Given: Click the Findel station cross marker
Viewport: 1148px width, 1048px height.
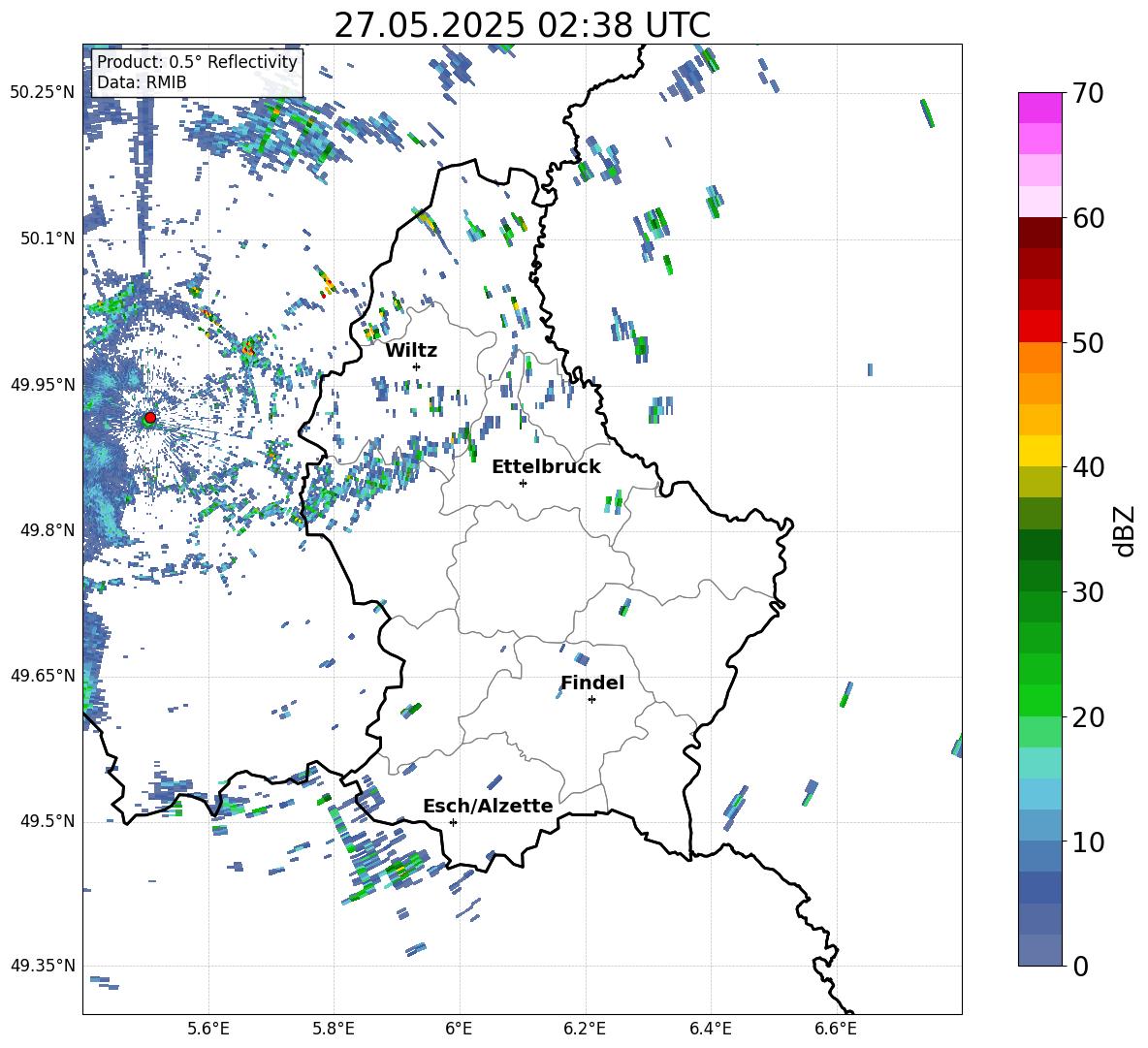Looking at the screenshot, I should pos(591,700).
